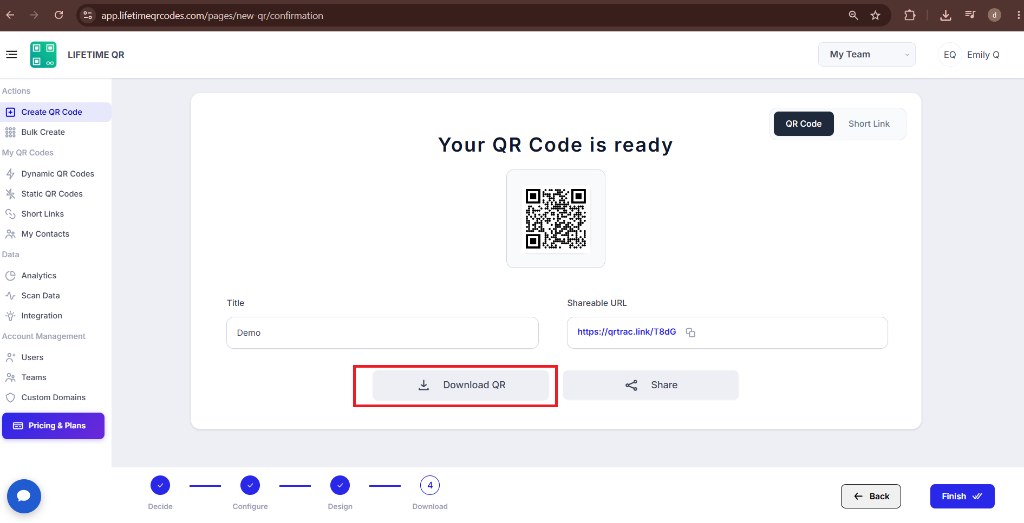This screenshot has height=523, width=1024.
Task: Click the Emily Q user name
Action: 983,55
